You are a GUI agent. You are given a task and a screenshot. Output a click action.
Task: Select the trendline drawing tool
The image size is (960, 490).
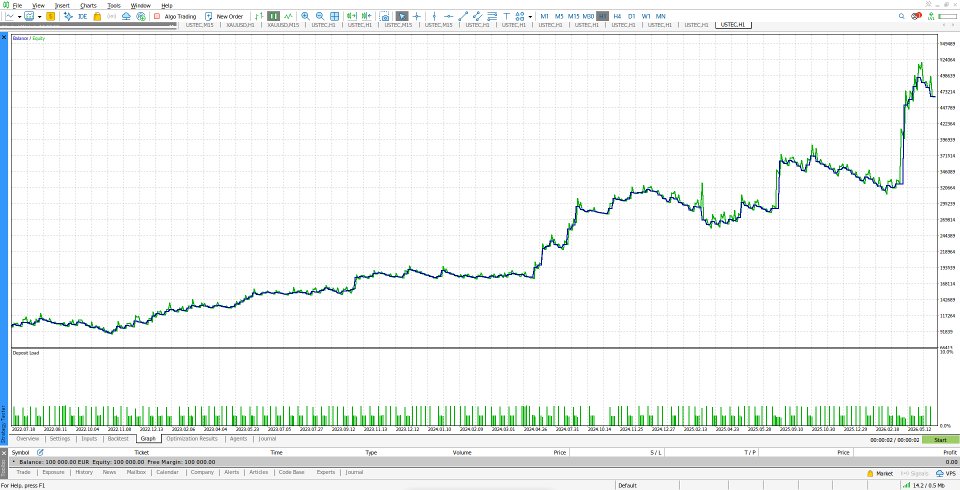click(x=463, y=16)
